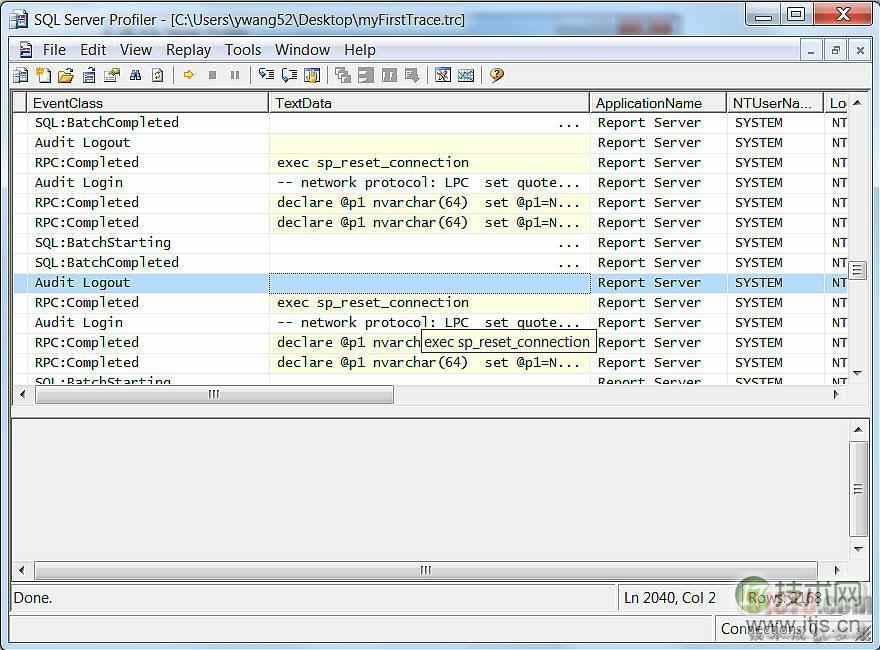Click the Save trace toolbar icon
This screenshot has width=880, height=650.
[x=90, y=75]
